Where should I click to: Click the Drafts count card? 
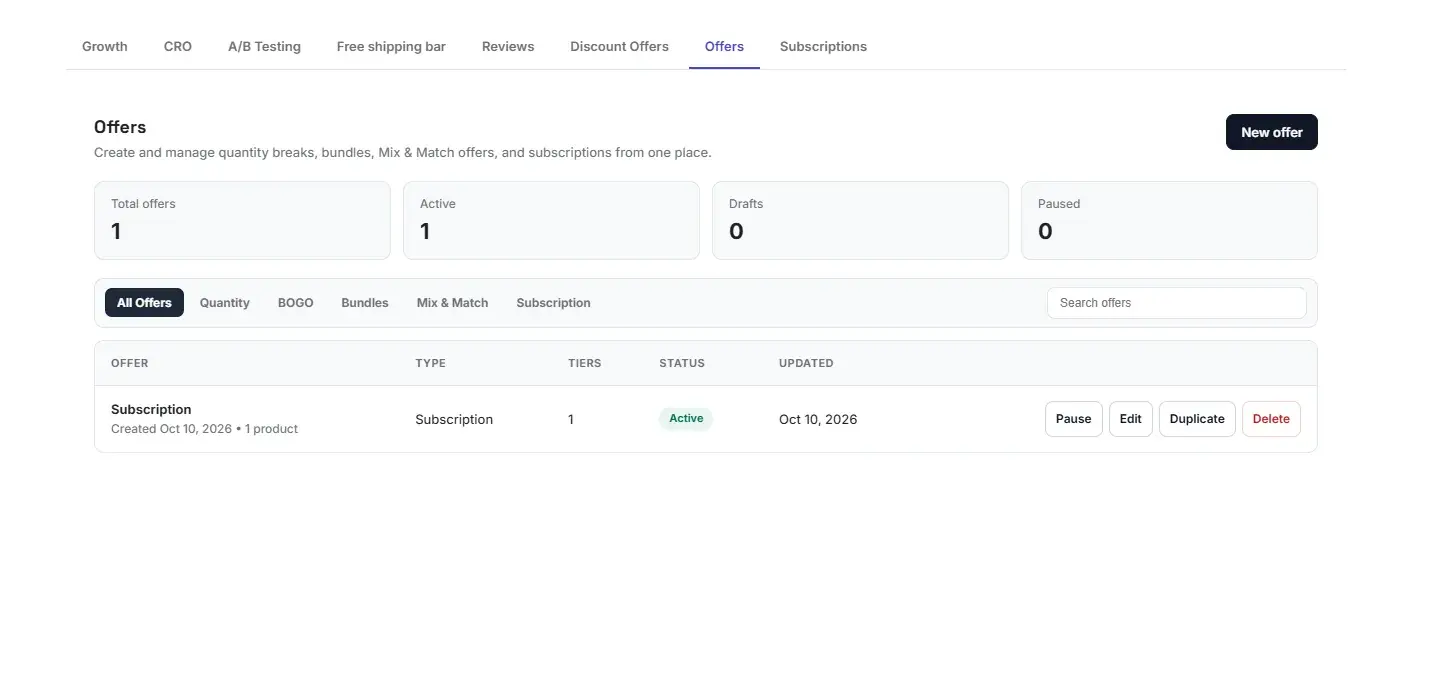point(860,220)
